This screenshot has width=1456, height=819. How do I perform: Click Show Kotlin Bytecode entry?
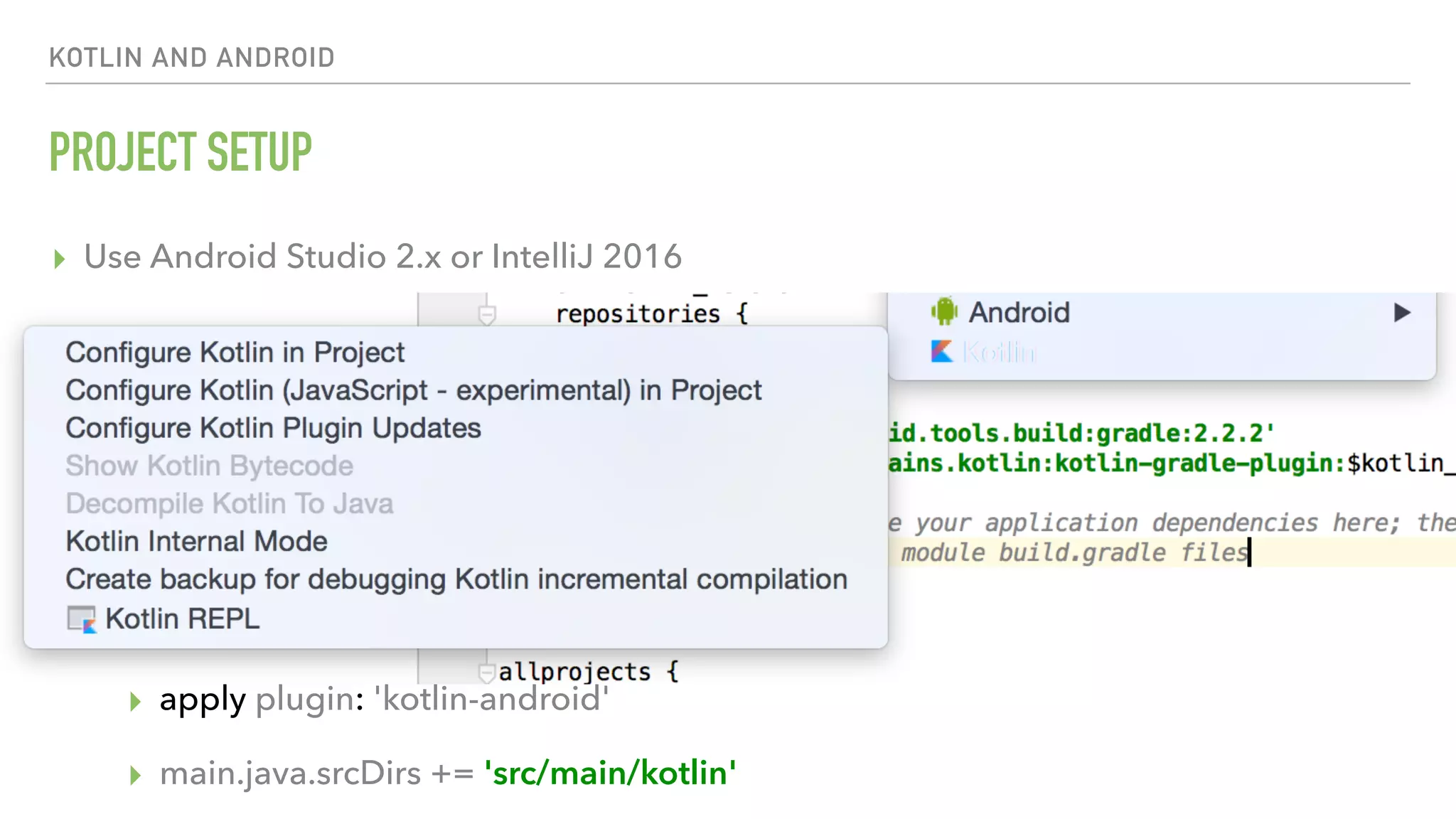point(209,466)
